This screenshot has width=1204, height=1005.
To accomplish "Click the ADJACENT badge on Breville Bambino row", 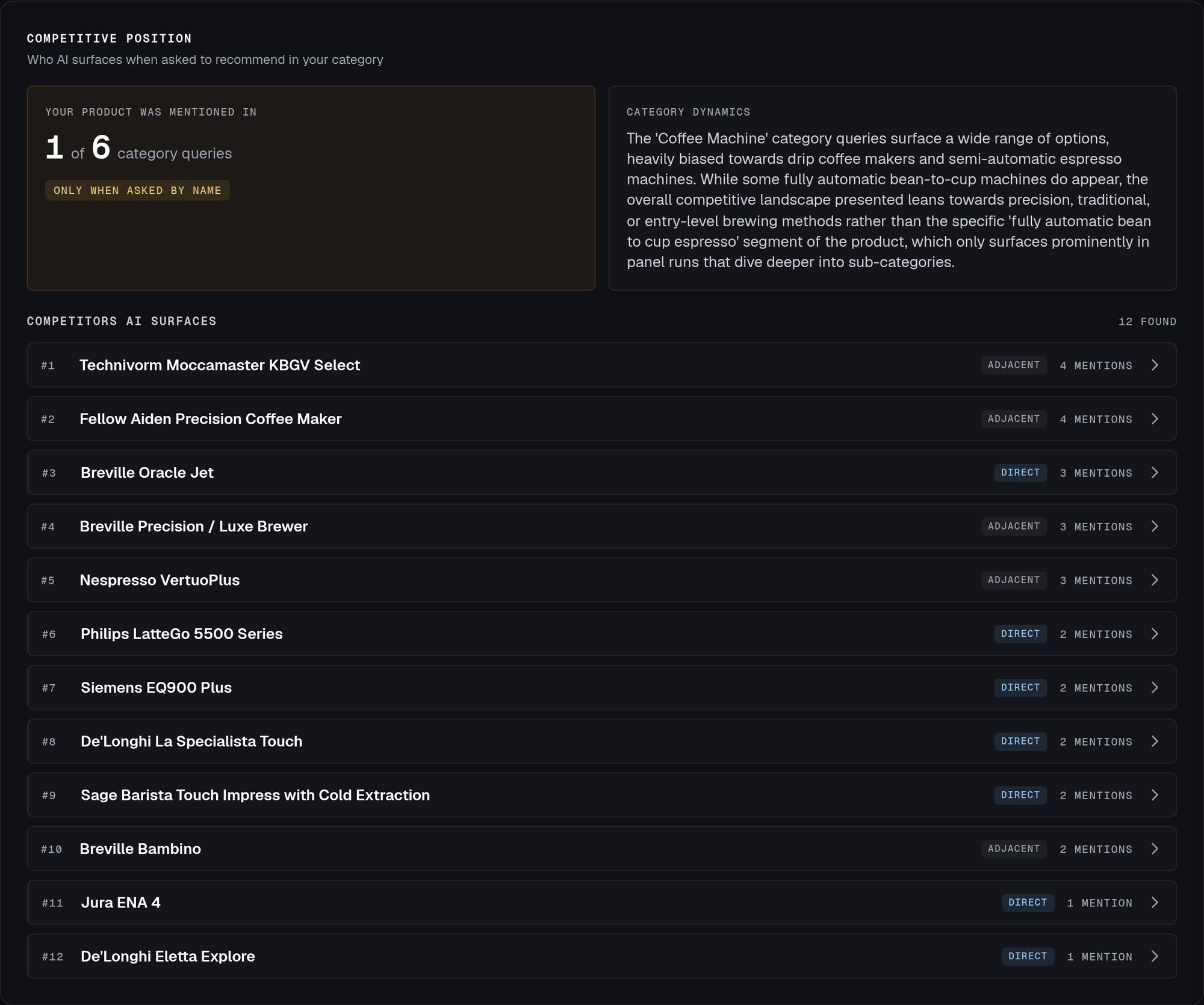I will [1014, 849].
